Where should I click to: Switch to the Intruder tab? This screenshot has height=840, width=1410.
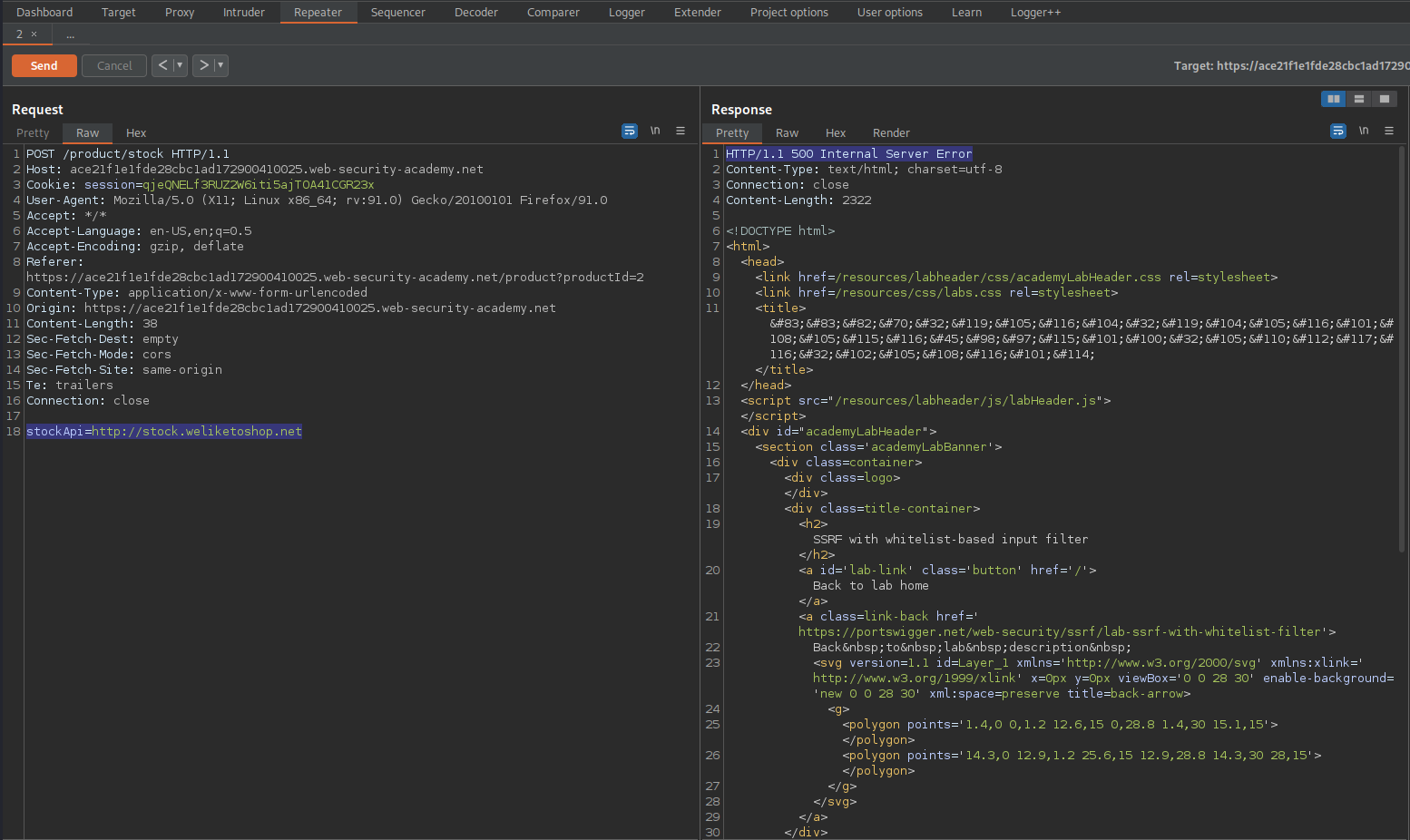(x=244, y=12)
